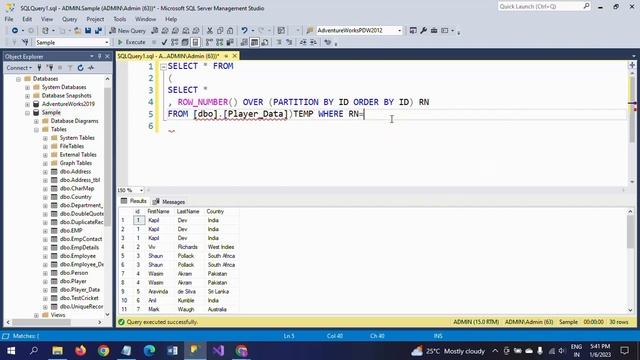The height and width of the screenshot is (360, 640).
Task: Switch to the Results tab
Action: 133,201
